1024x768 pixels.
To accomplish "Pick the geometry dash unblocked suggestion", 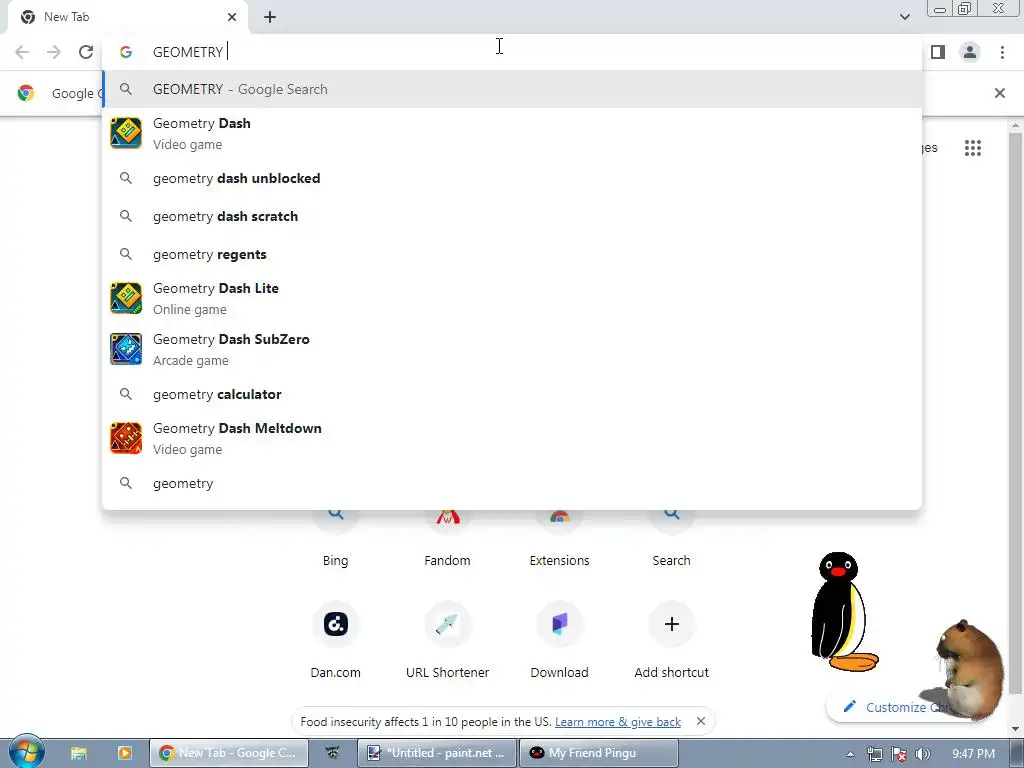I will [512, 178].
